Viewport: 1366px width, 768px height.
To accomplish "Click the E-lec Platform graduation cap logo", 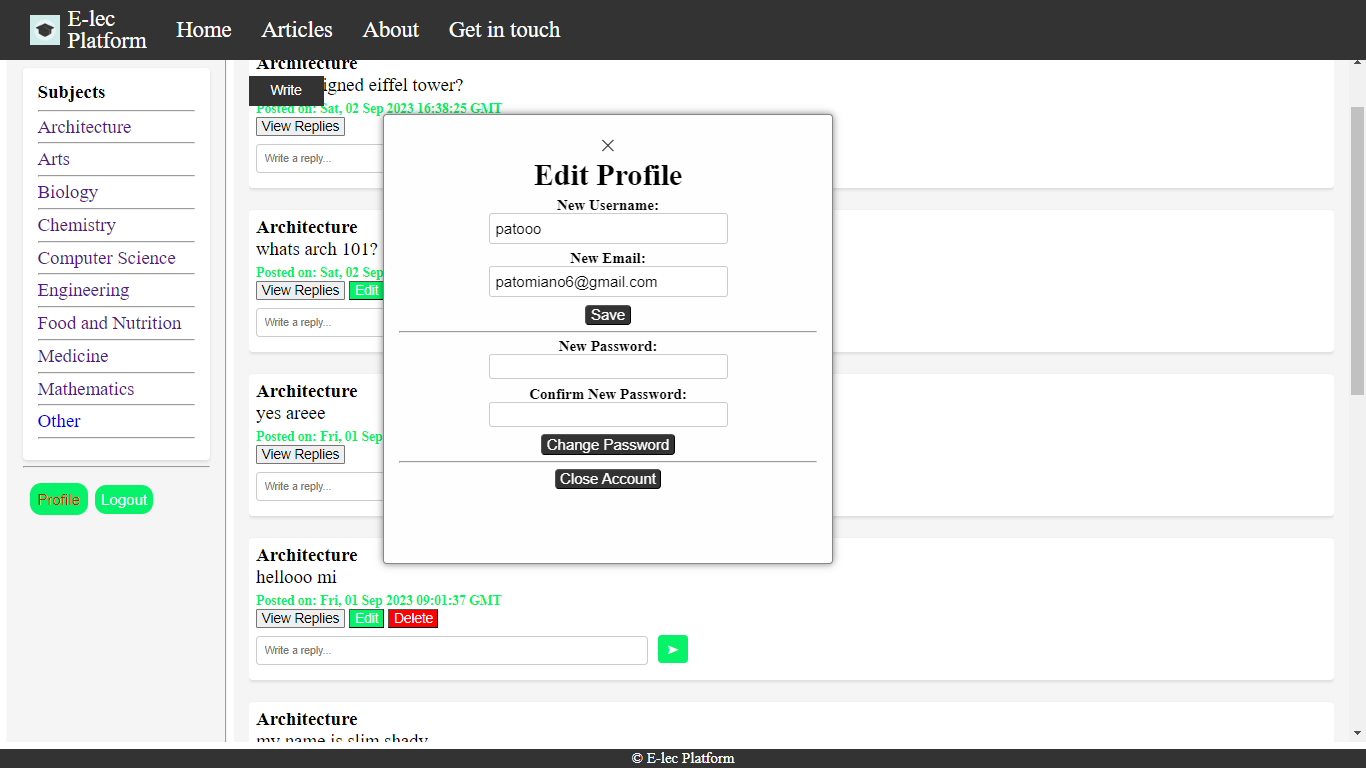I will pos(45,30).
